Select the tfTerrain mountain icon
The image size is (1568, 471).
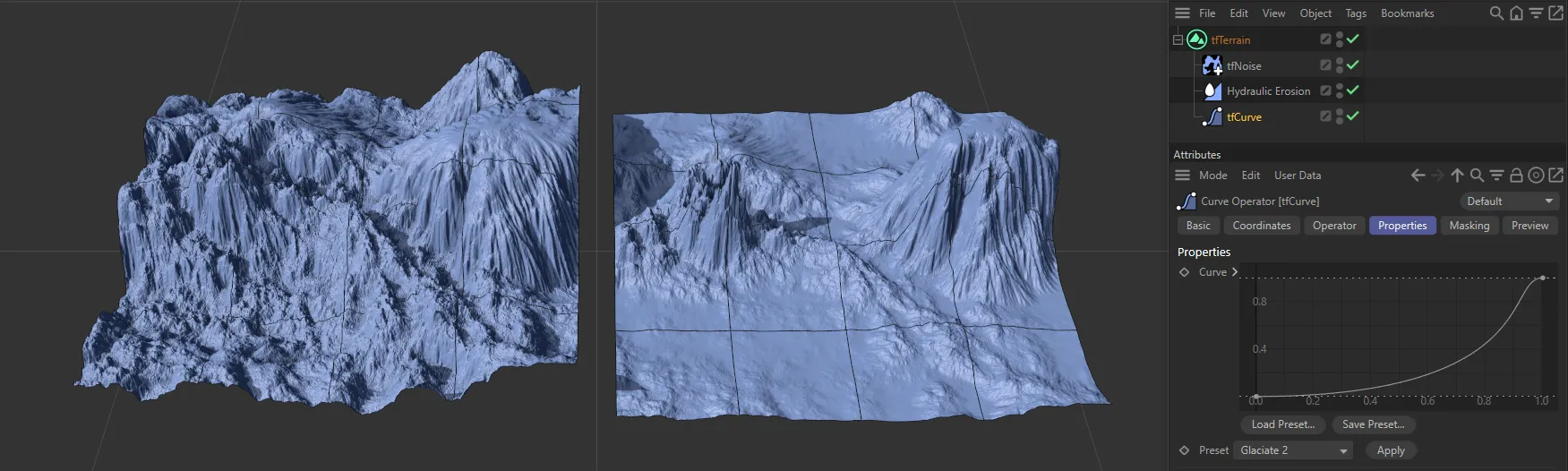pos(1196,39)
